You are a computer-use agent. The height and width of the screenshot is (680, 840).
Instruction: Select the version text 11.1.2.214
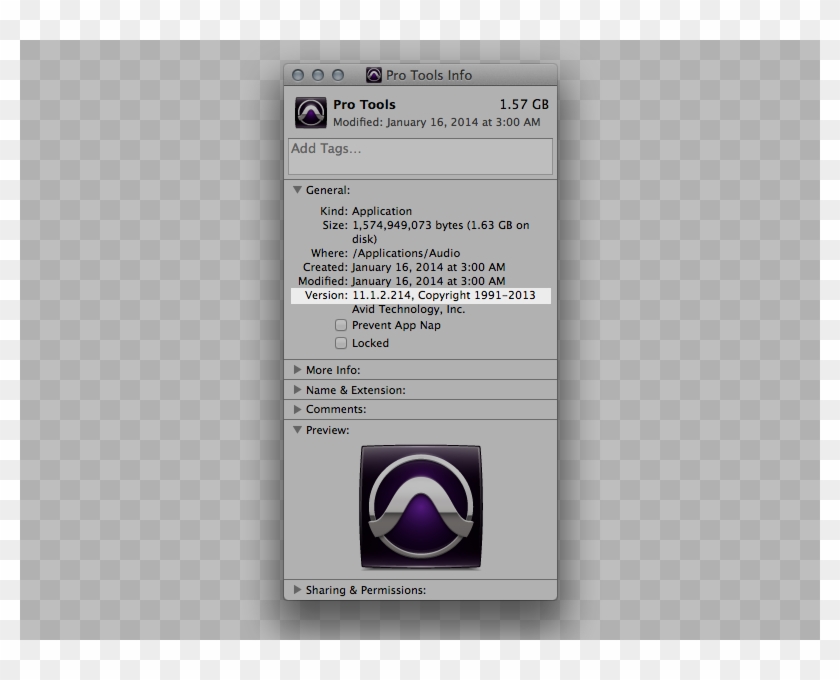coord(381,295)
